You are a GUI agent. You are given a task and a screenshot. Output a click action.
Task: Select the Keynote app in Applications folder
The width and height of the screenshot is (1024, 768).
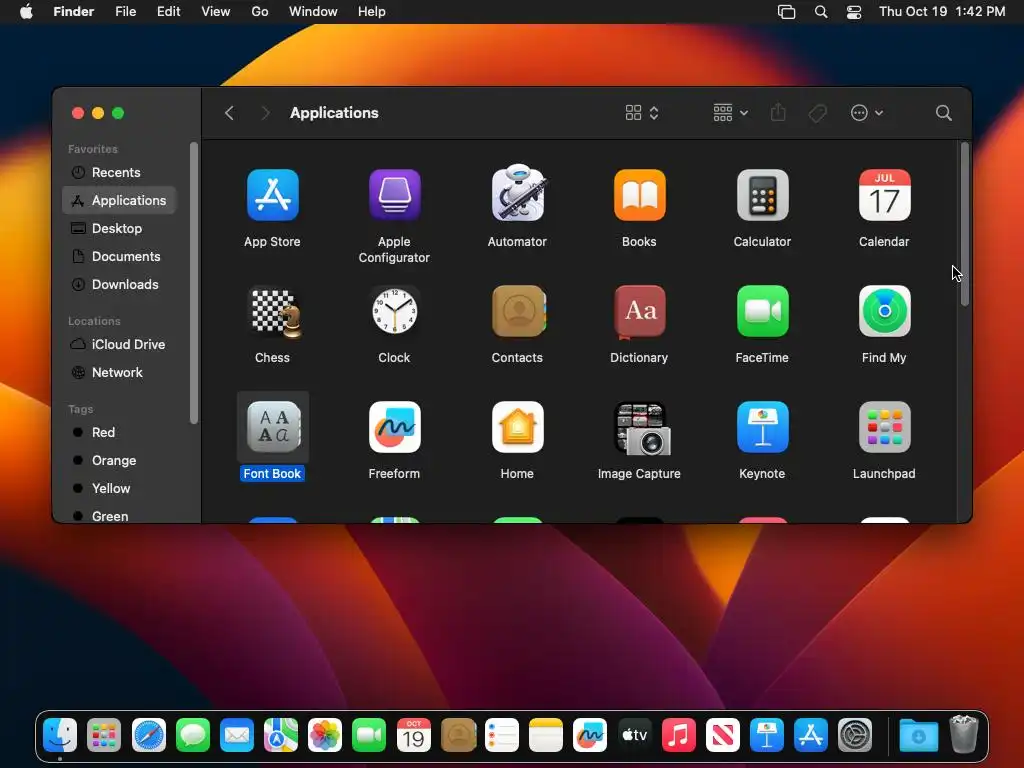pyautogui.click(x=762, y=427)
